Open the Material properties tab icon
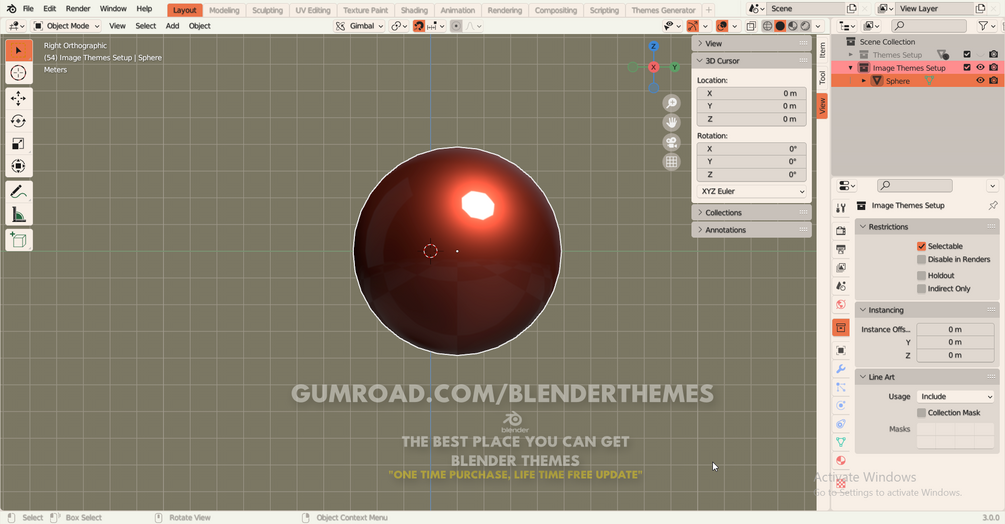This screenshot has width=1005, height=524. click(841, 461)
